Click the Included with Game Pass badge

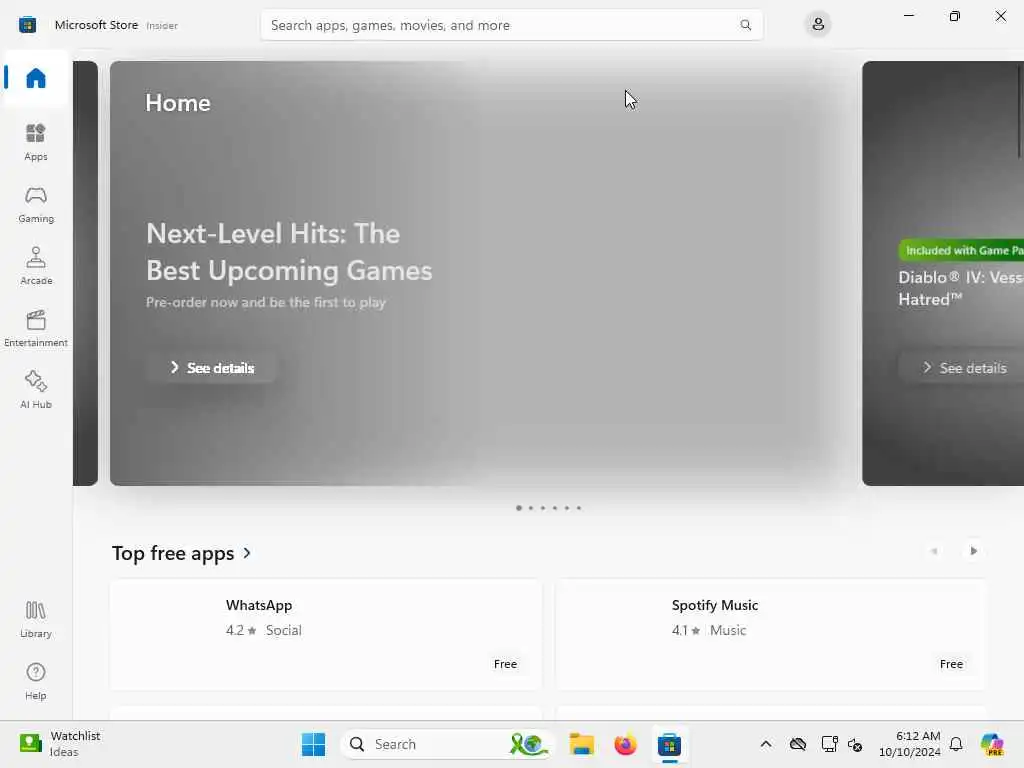[961, 251]
